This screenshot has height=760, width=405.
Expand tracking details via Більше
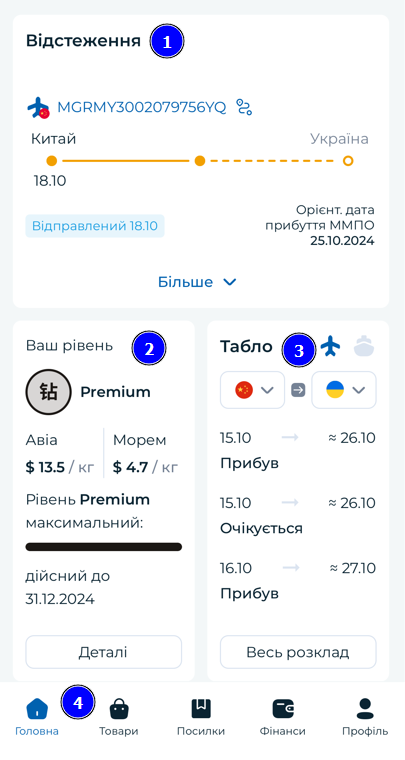tap(197, 282)
